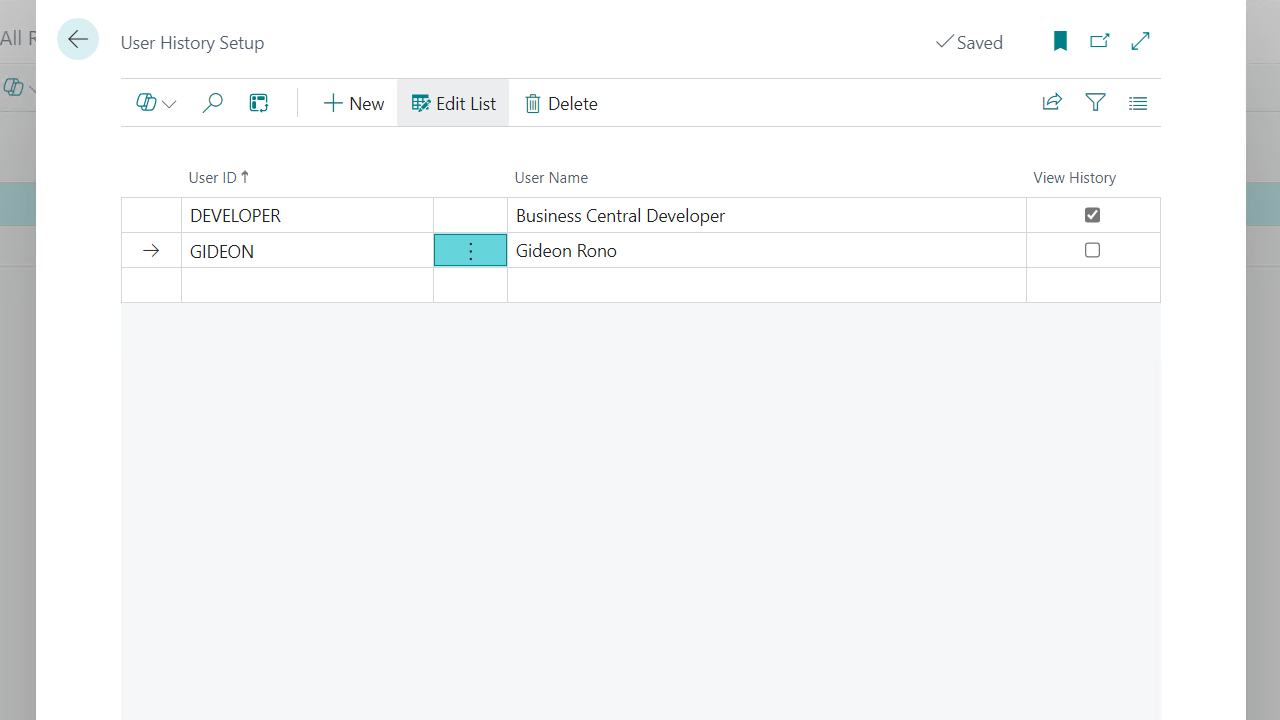The height and width of the screenshot is (720, 1280).
Task: Open the ellipsis menu on the GIDEON row
Action: pyautogui.click(x=470, y=251)
